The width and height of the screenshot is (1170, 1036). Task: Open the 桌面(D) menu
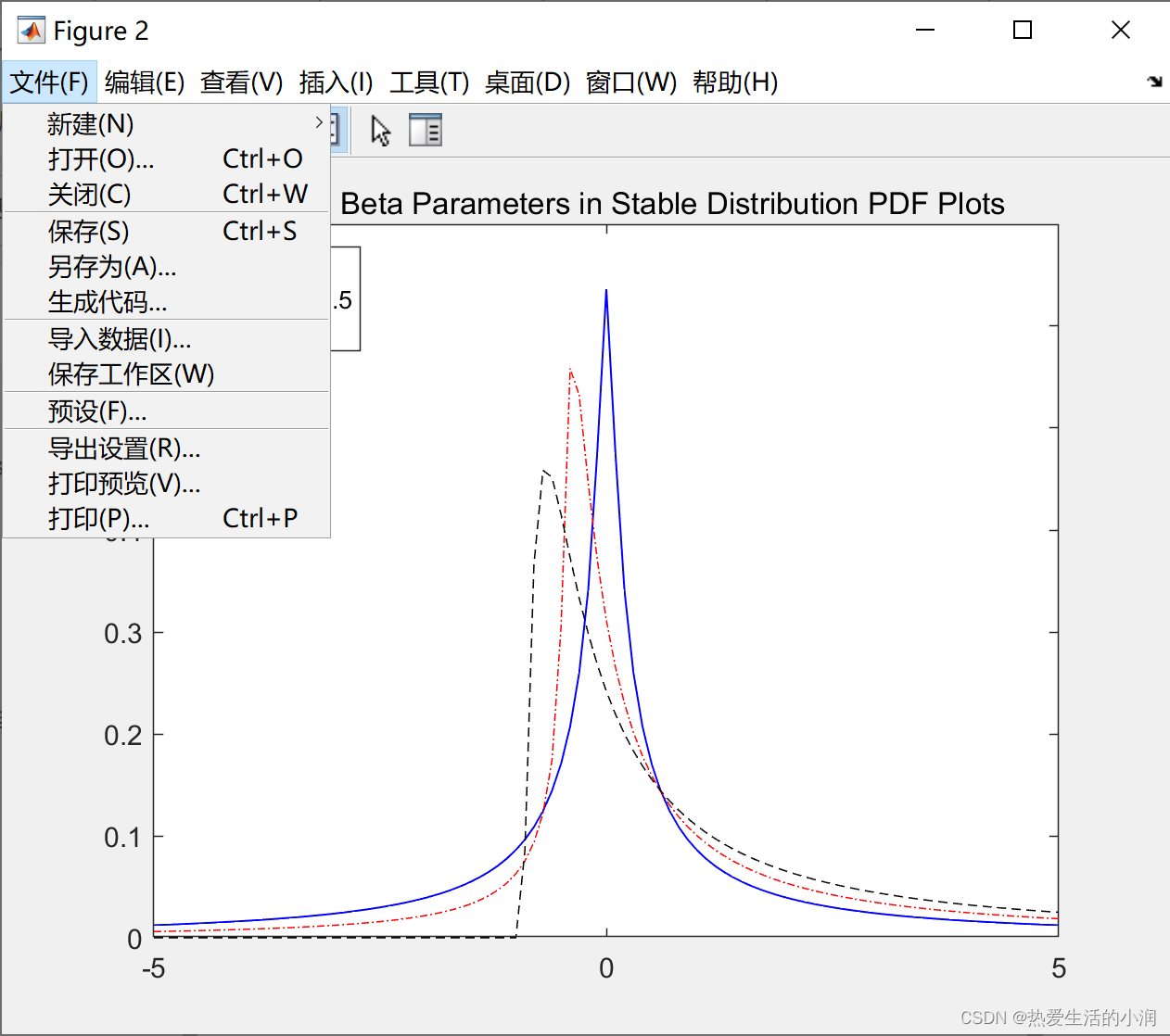point(527,82)
